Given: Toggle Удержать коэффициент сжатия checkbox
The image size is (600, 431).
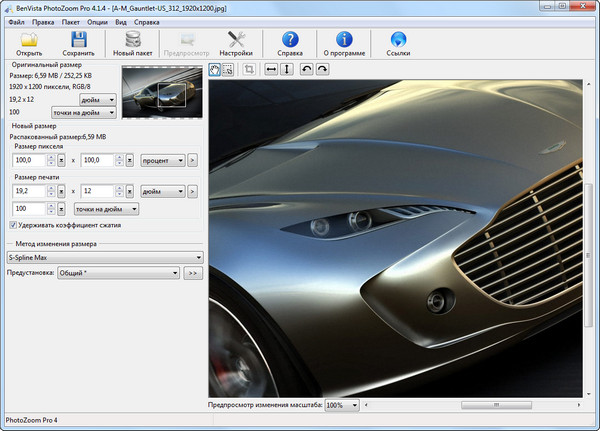Looking at the screenshot, I should 13,226.
